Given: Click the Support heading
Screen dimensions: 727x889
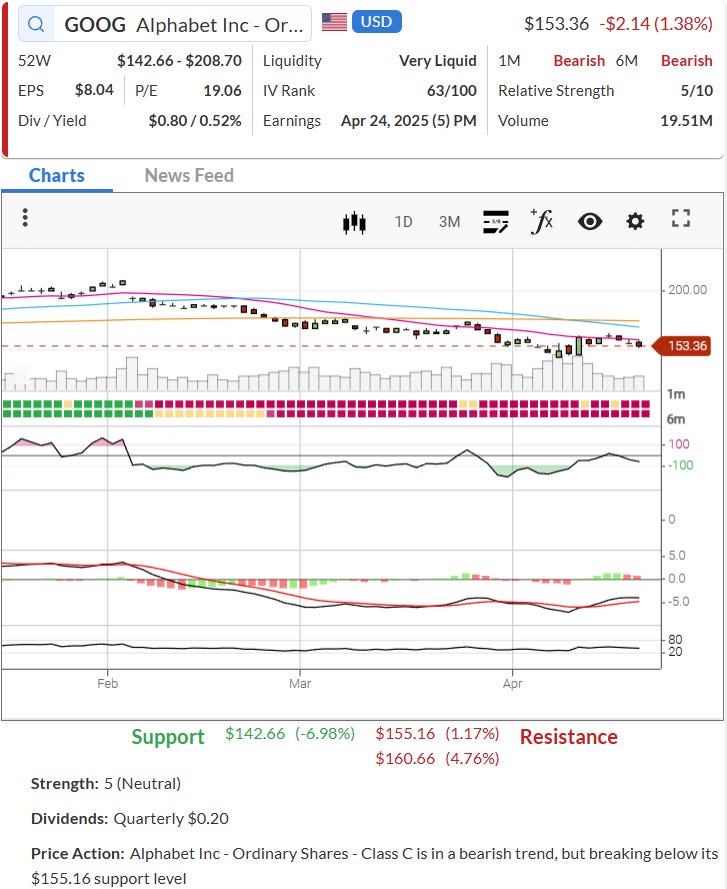Looking at the screenshot, I should (168, 736).
